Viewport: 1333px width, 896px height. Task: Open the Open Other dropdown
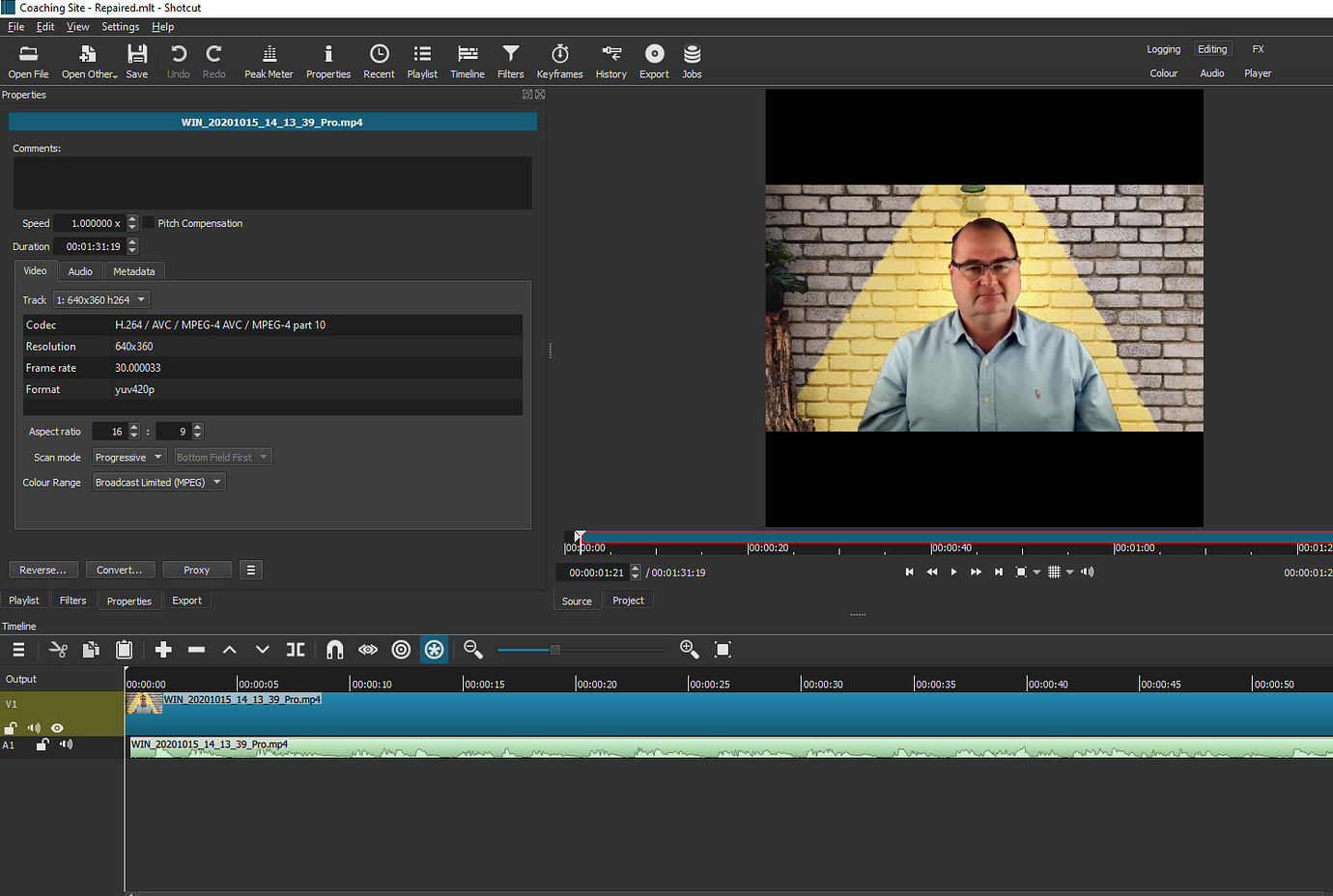[x=89, y=62]
